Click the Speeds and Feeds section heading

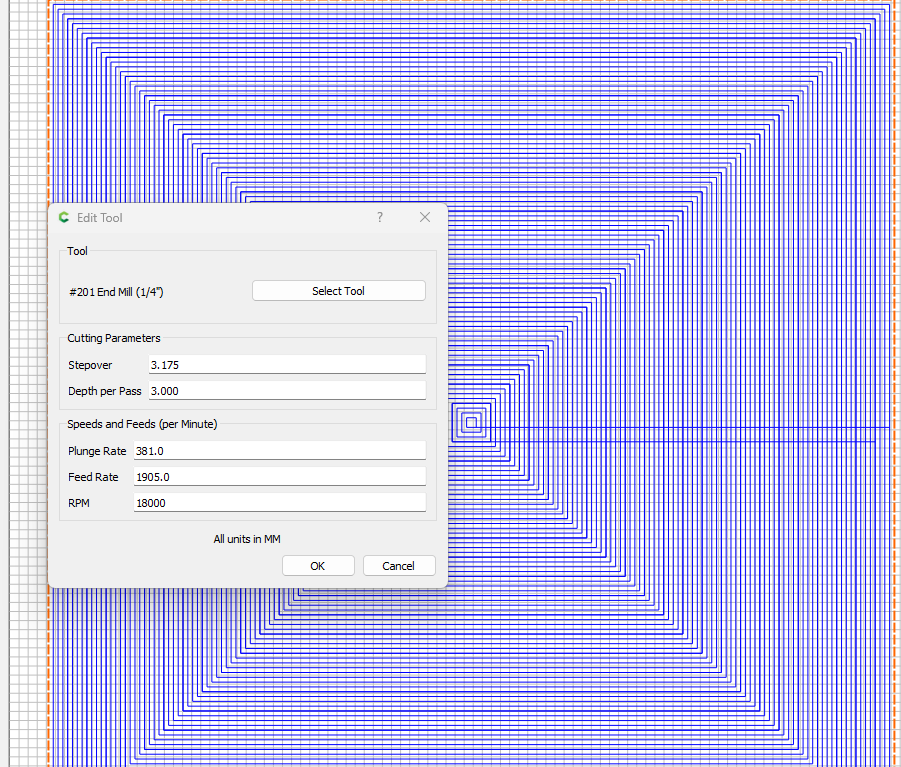[142, 424]
